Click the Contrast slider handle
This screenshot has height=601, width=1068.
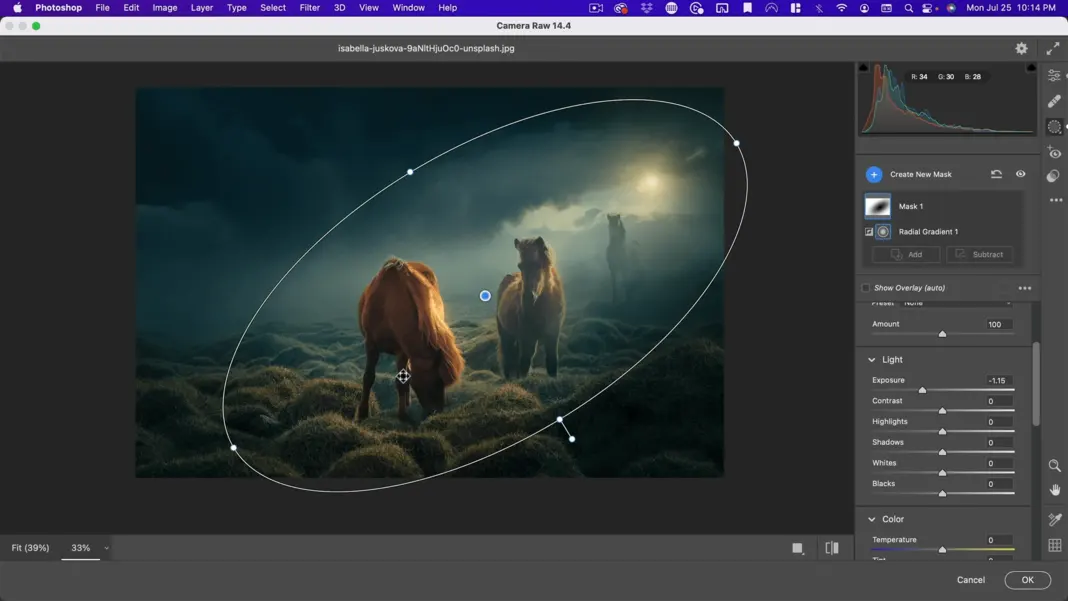[x=942, y=410]
